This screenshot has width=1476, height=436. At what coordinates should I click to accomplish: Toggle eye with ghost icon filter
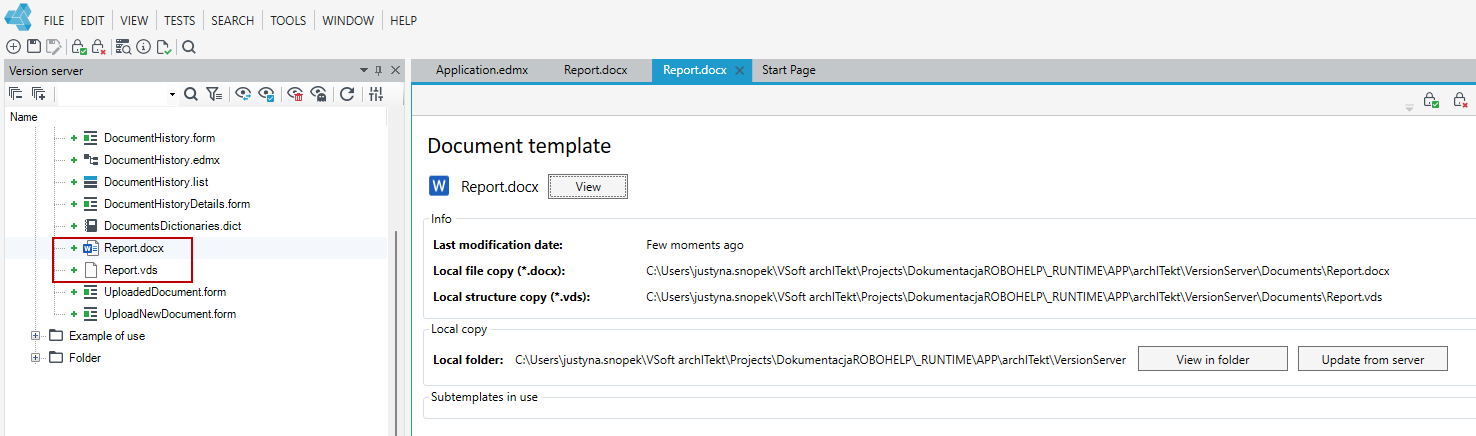click(x=319, y=94)
